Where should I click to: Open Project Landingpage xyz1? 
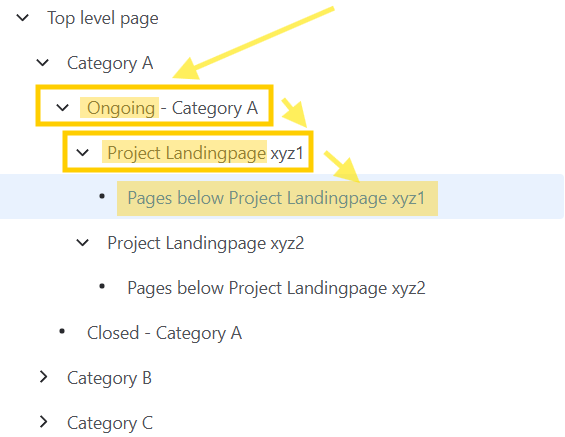(x=205, y=153)
